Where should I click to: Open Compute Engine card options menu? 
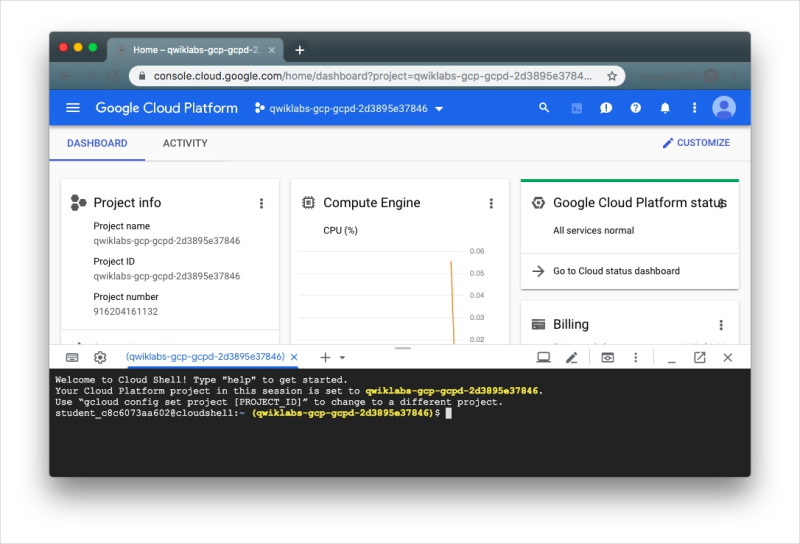click(x=491, y=203)
